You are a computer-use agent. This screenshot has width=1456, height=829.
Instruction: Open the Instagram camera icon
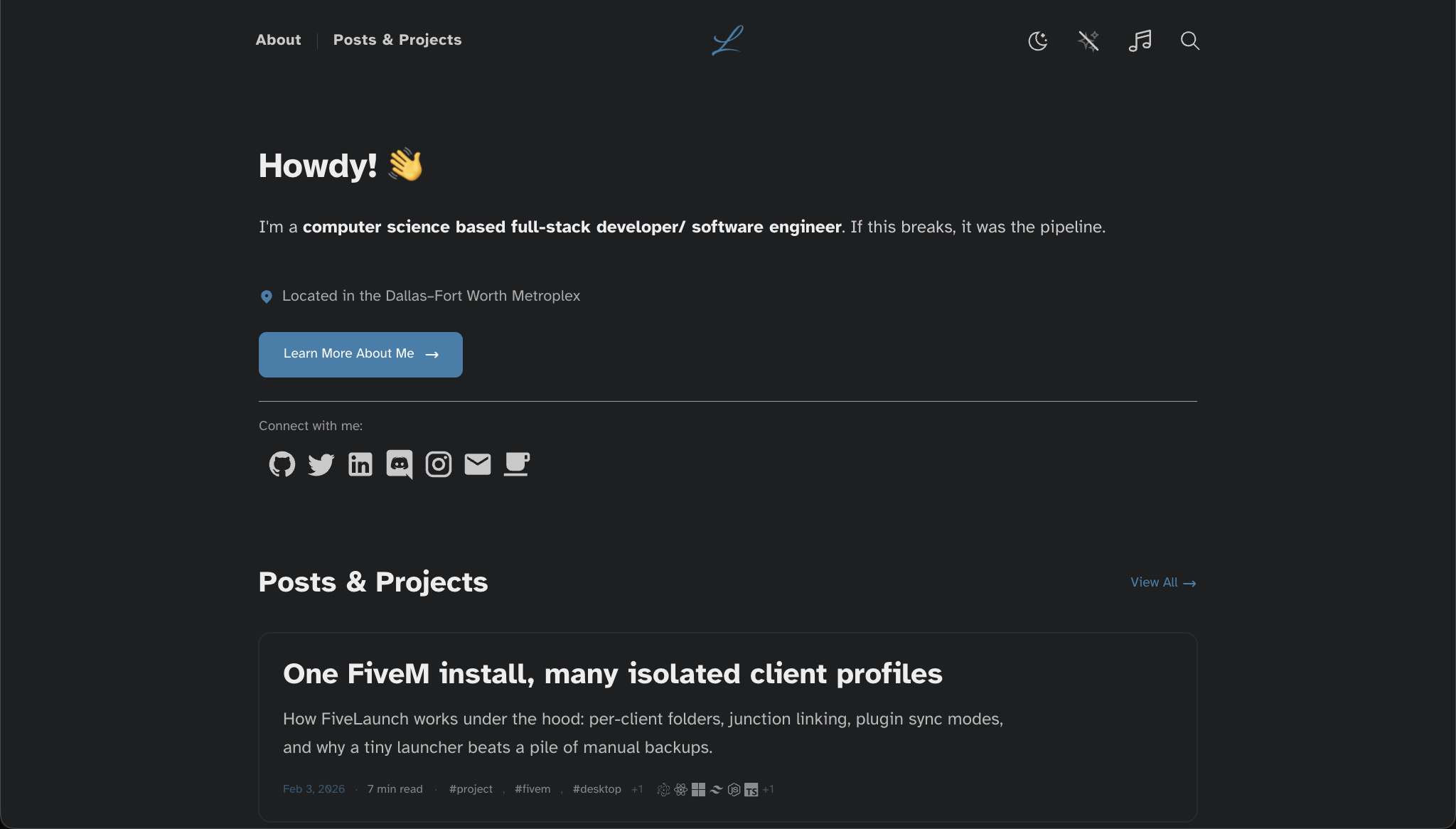[x=439, y=464]
